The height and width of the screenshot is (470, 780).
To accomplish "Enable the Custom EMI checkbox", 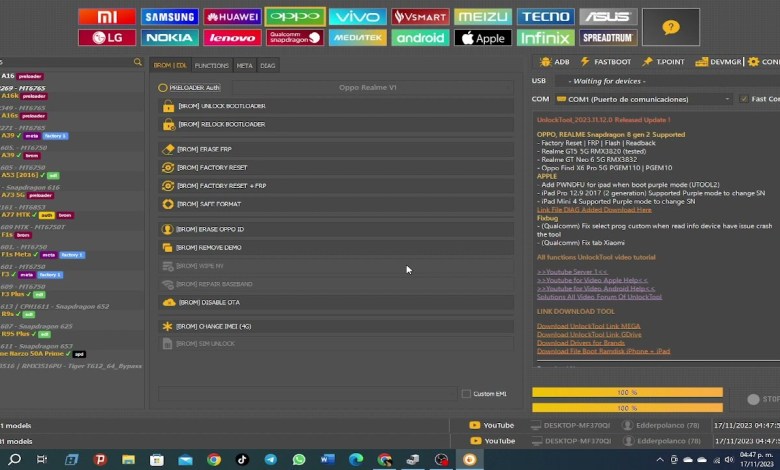I will [466, 394].
